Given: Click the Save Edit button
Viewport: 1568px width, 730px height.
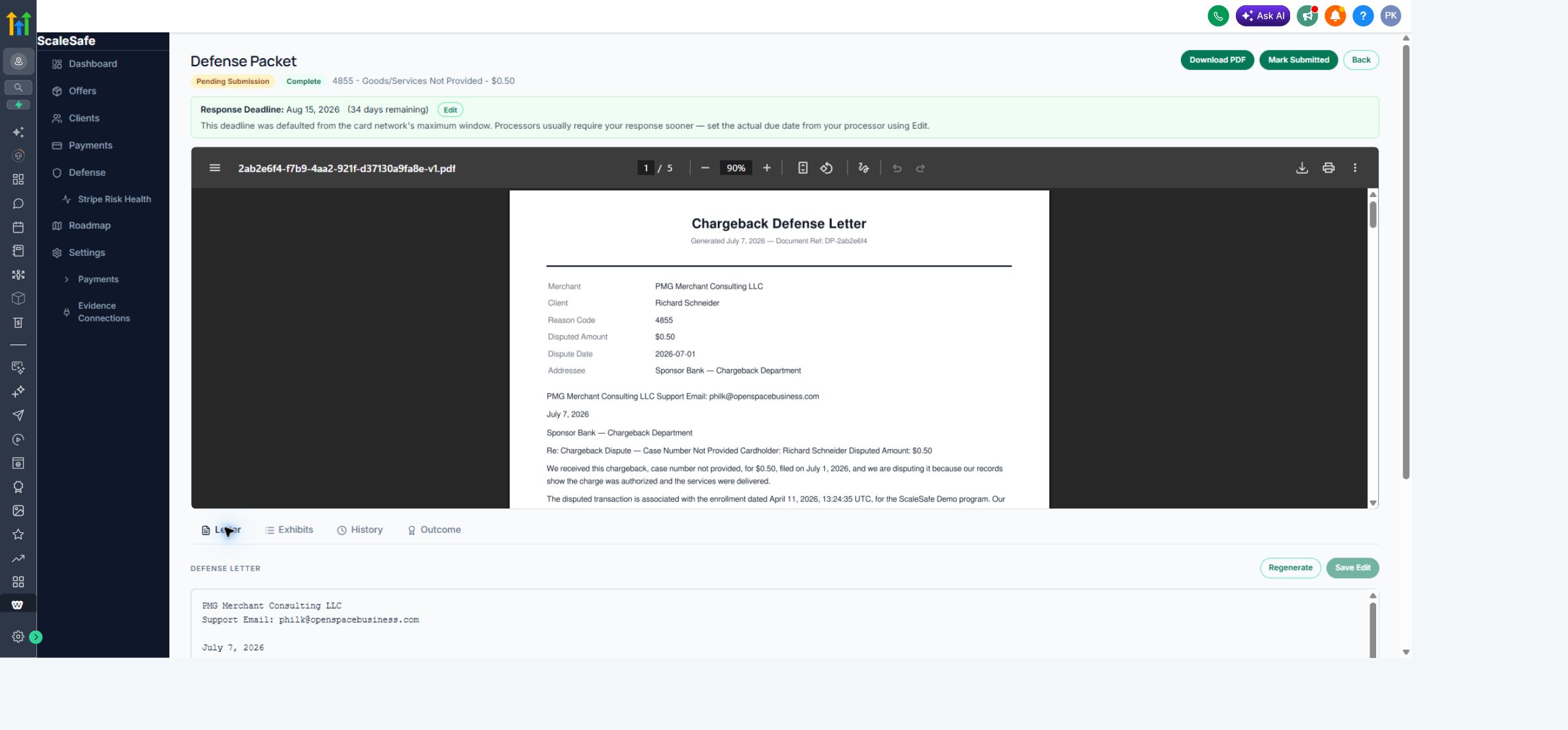Looking at the screenshot, I should 1352,568.
